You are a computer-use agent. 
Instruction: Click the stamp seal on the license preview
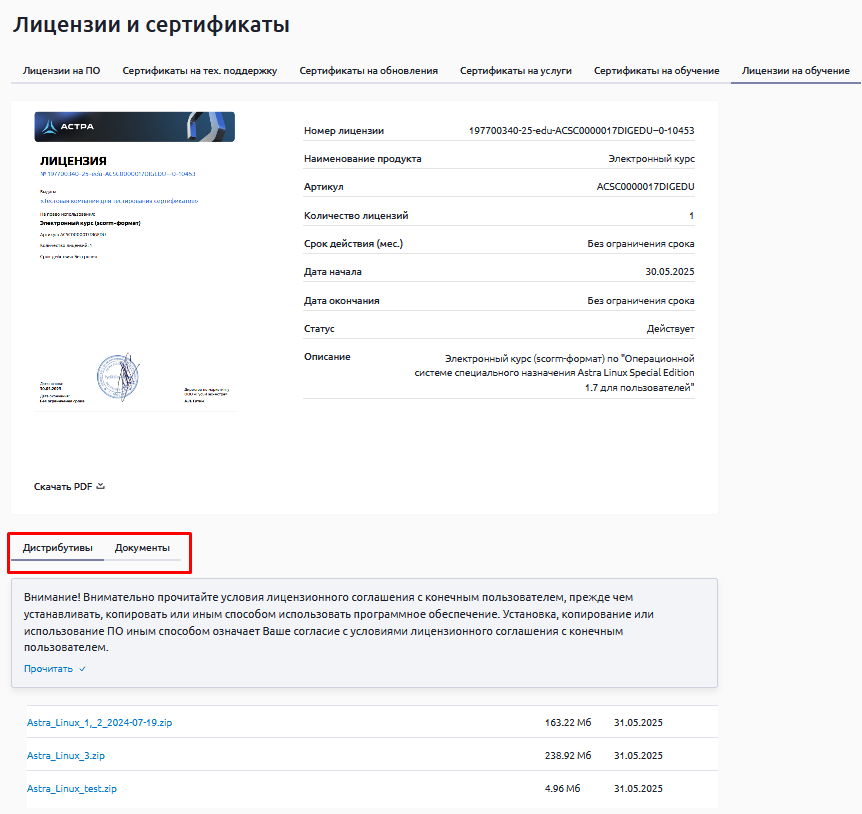click(x=118, y=376)
